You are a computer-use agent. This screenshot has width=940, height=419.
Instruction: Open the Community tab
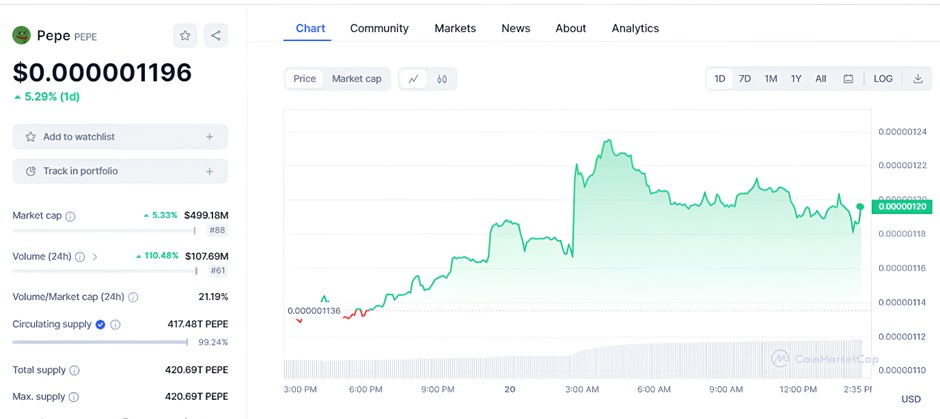pyautogui.click(x=379, y=28)
